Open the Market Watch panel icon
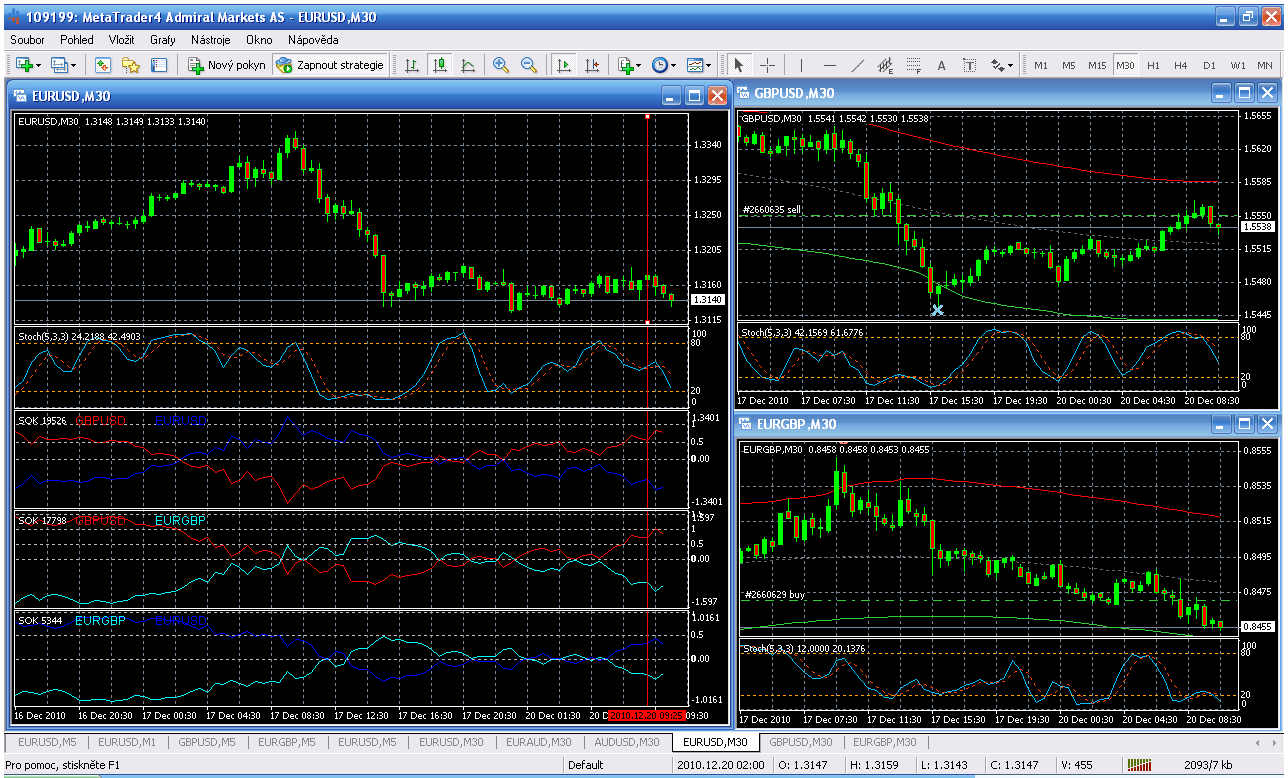Image resolution: width=1288 pixels, height=778 pixels. pyautogui.click(x=103, y=65)
